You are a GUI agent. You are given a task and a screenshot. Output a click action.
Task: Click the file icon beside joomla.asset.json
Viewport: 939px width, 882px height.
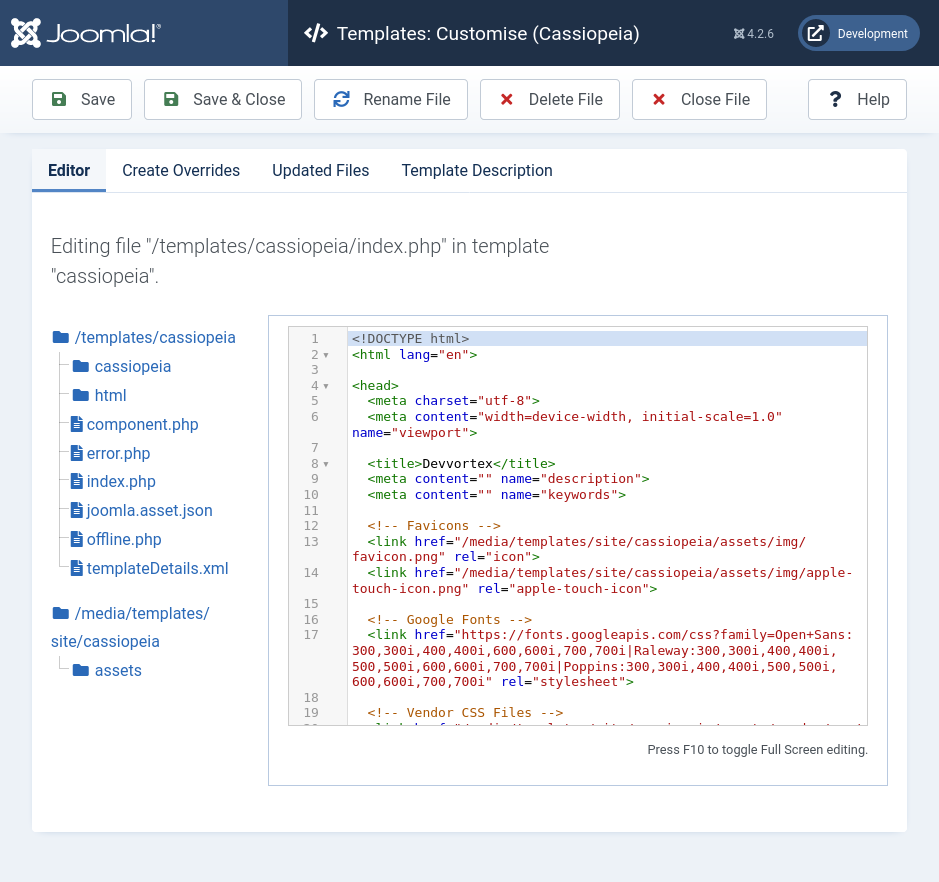tap(76, 510)
